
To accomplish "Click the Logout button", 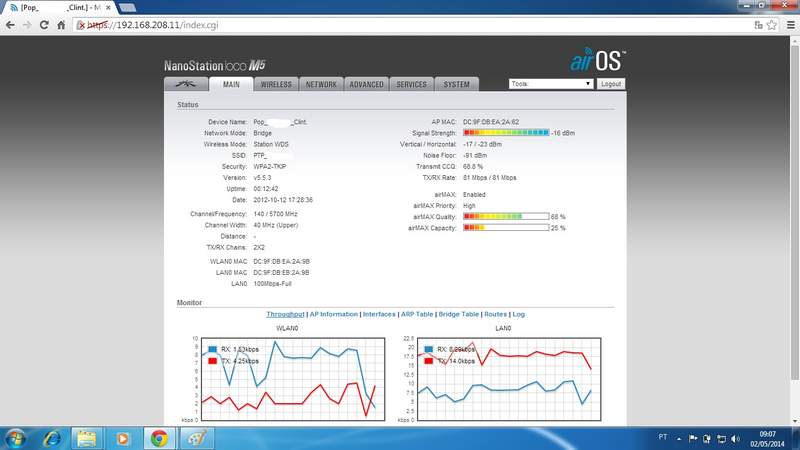I will pyautogui.click(x=611, y=84).
